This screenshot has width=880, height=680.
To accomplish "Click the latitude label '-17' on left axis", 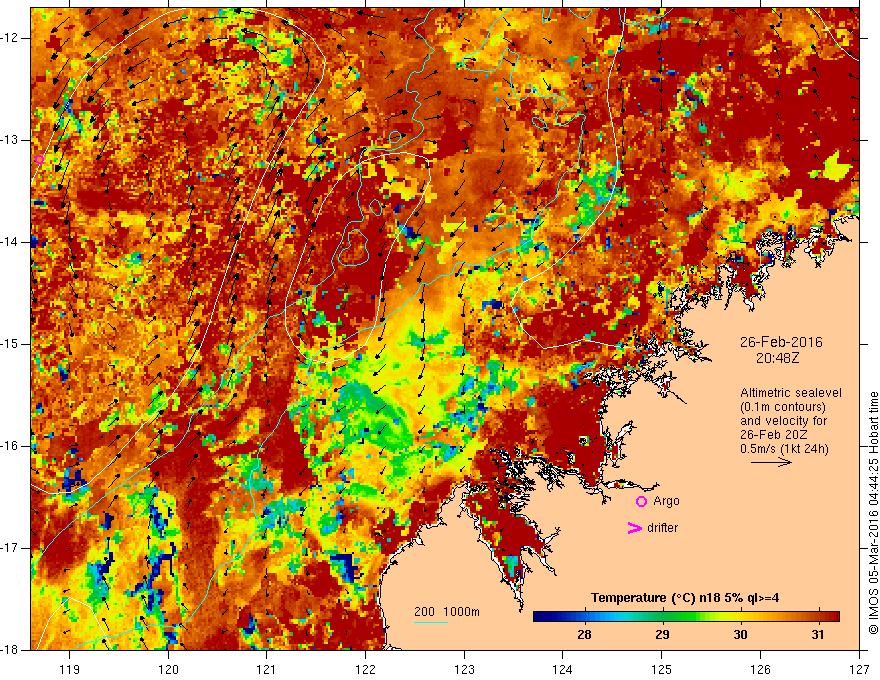I will (x=10, y=548).
